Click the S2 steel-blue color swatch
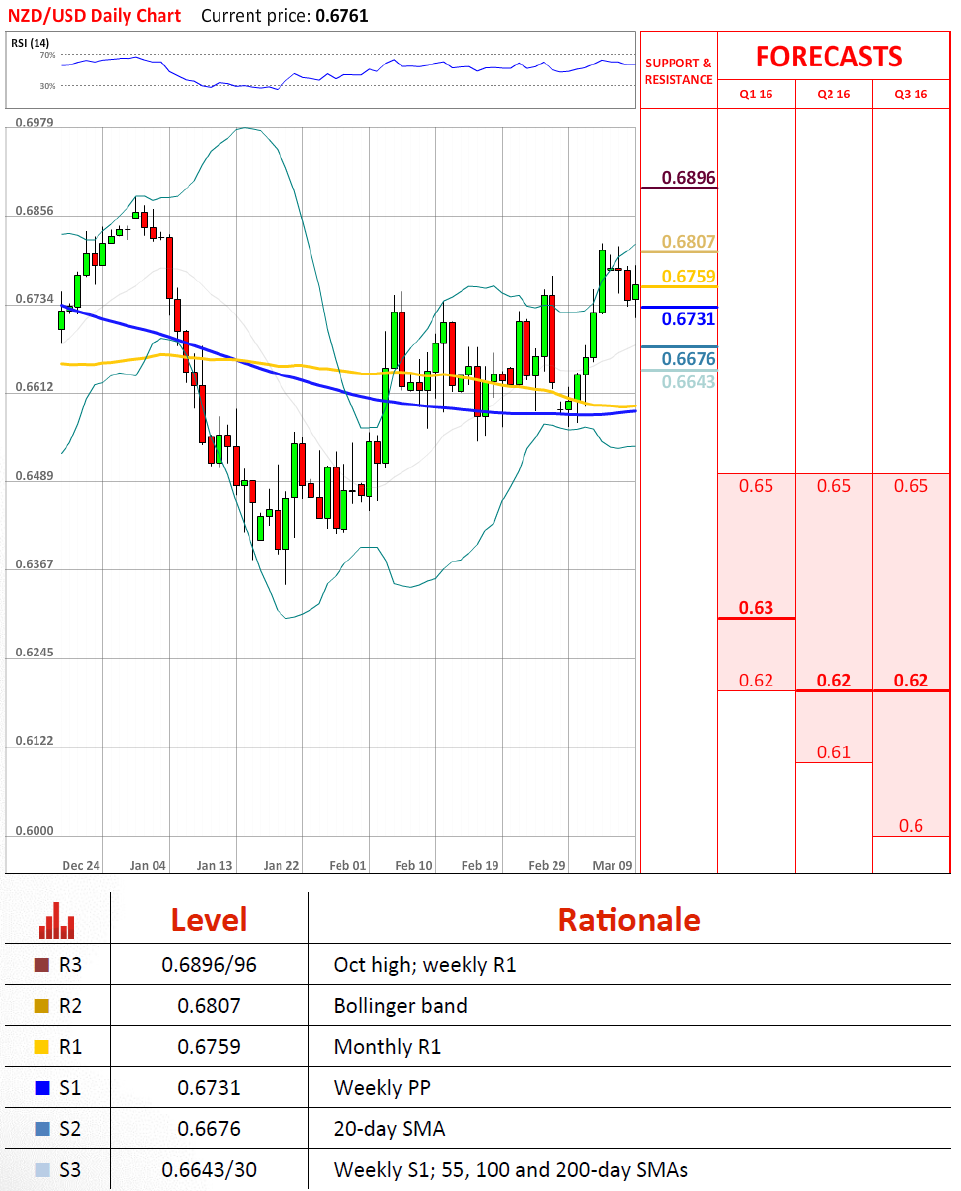961x1191 pixels. [43, 1129]
